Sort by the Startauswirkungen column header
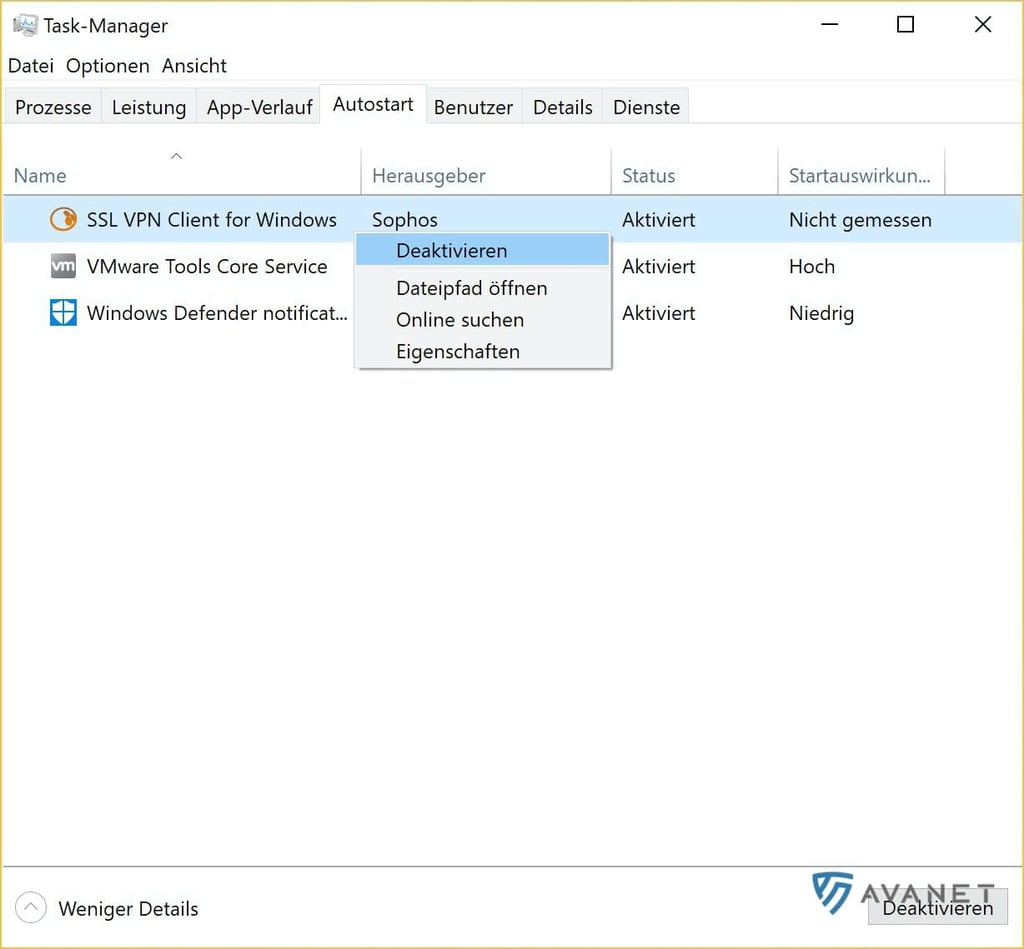 (861, 171)
